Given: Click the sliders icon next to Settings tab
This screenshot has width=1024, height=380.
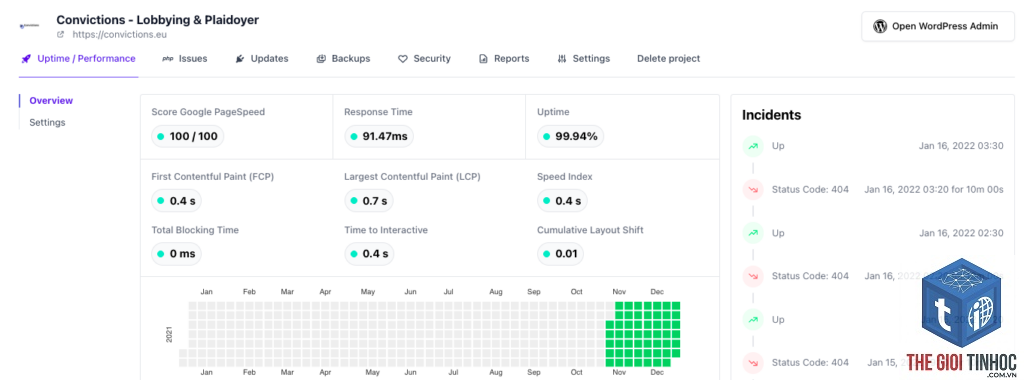Looking at the screenshot, I should (562, 59).
